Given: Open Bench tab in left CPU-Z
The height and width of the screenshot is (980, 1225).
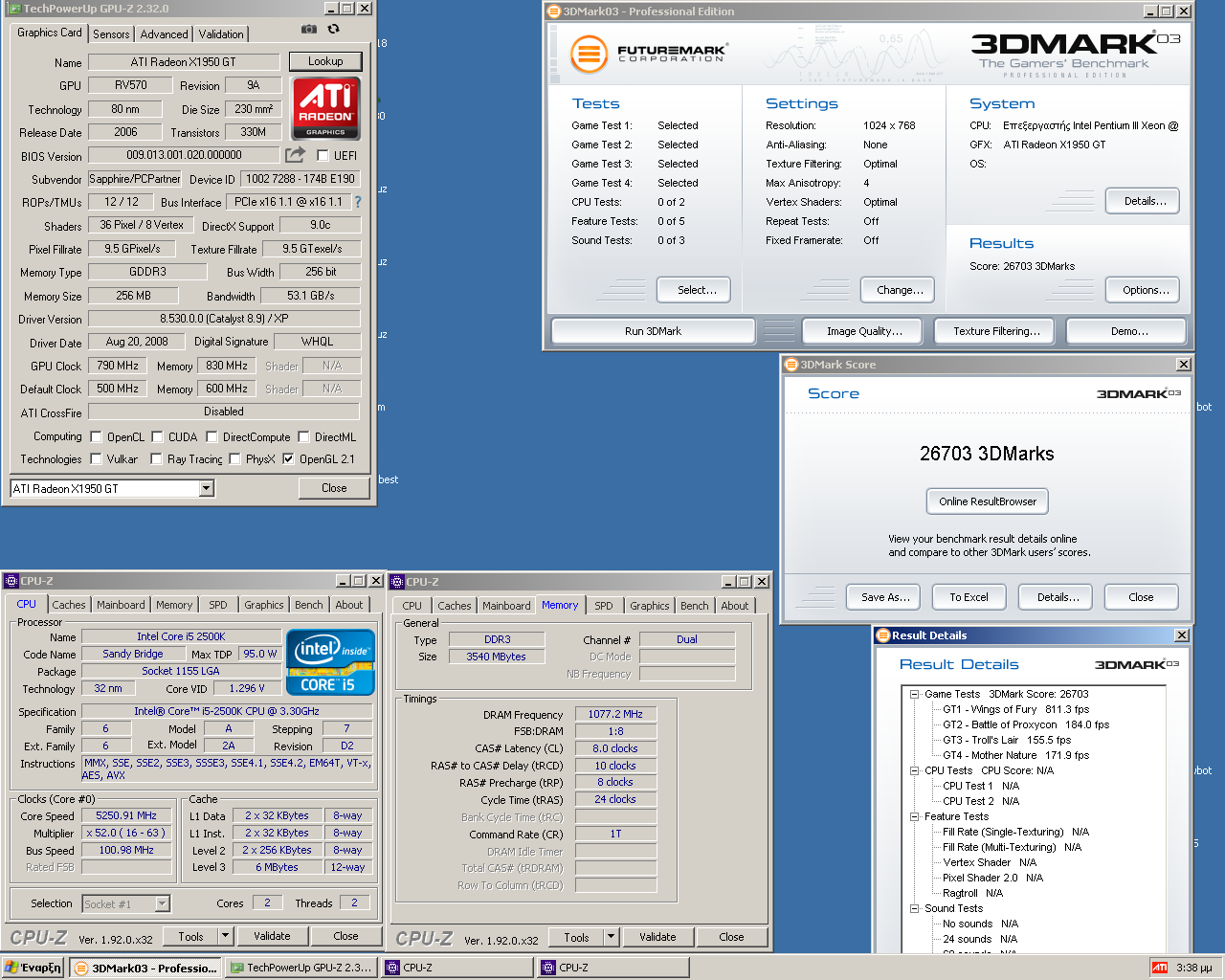Looking at the screenshot, I should 308,605.
